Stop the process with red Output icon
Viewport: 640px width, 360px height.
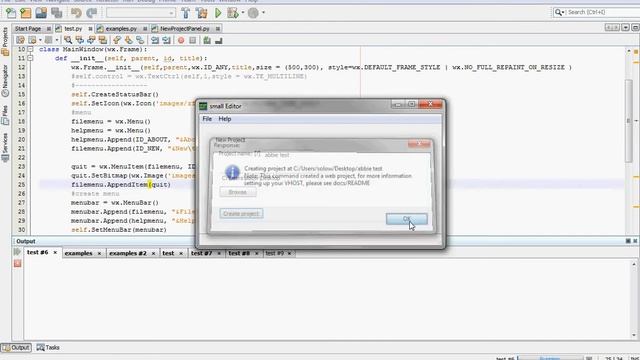(17, 264)
